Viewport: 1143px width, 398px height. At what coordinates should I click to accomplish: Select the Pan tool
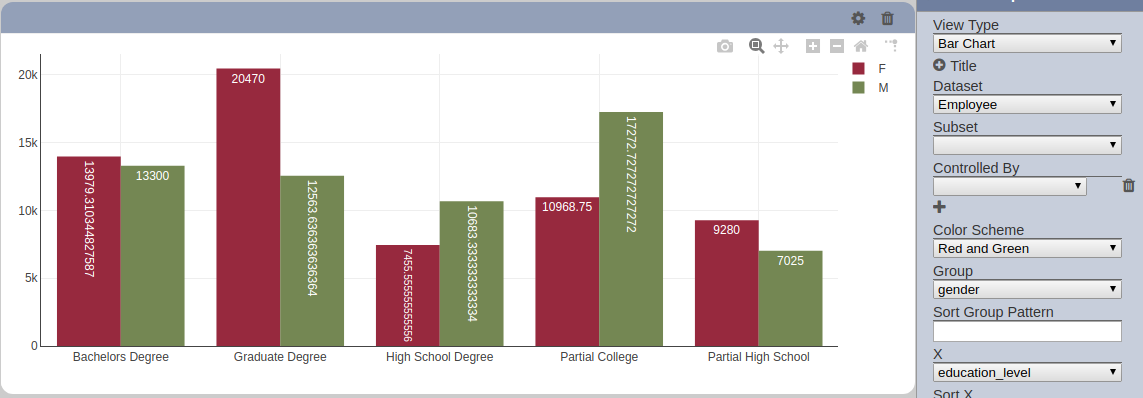(x=781, y=47)
